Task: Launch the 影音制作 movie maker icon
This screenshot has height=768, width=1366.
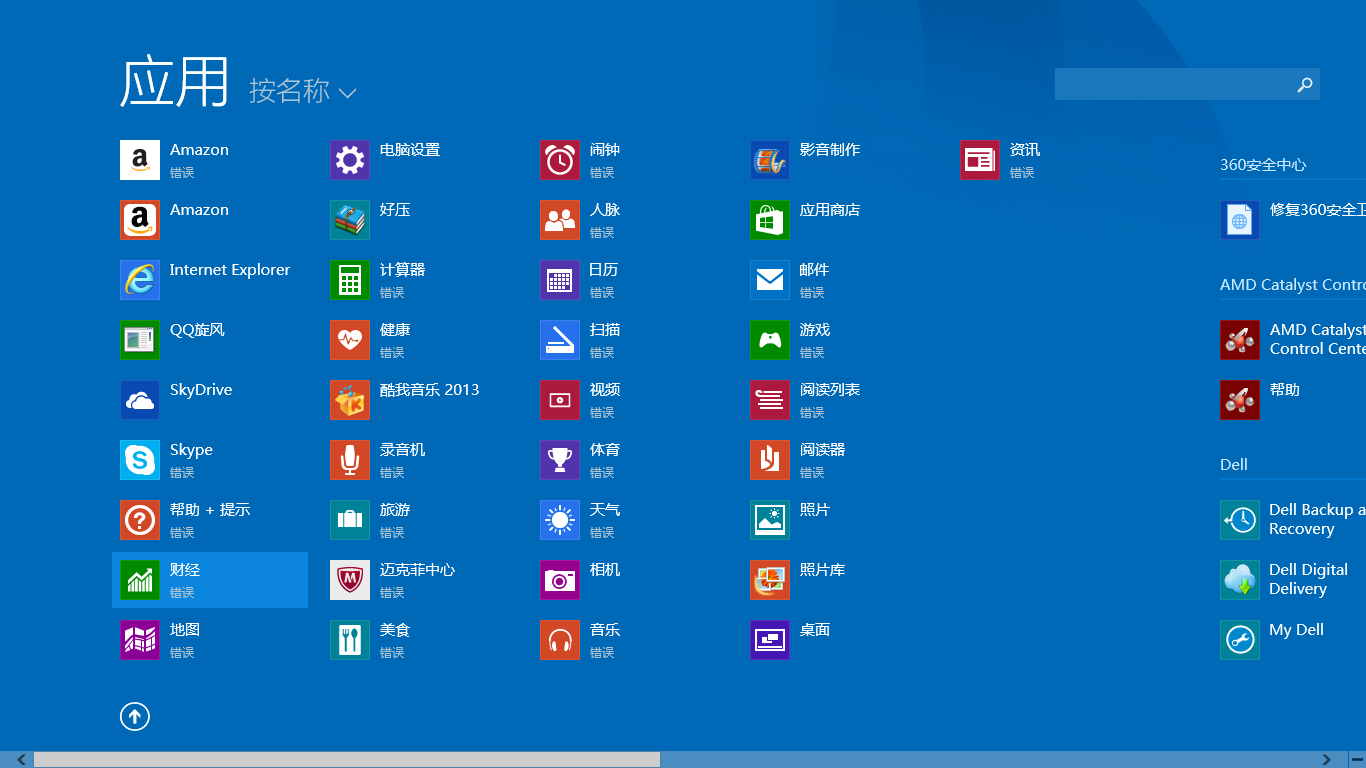Action: coord(770,160)
